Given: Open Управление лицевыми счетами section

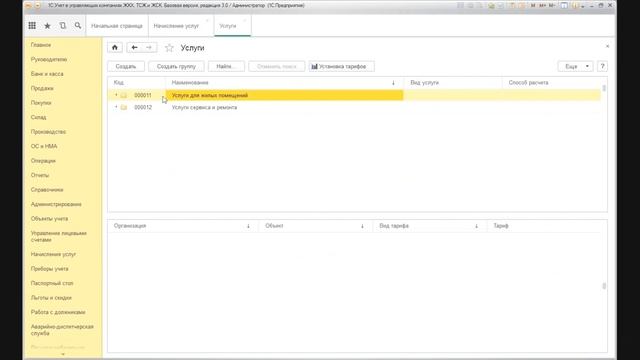Looking at the screenshot, I should (x=59, y=236).
